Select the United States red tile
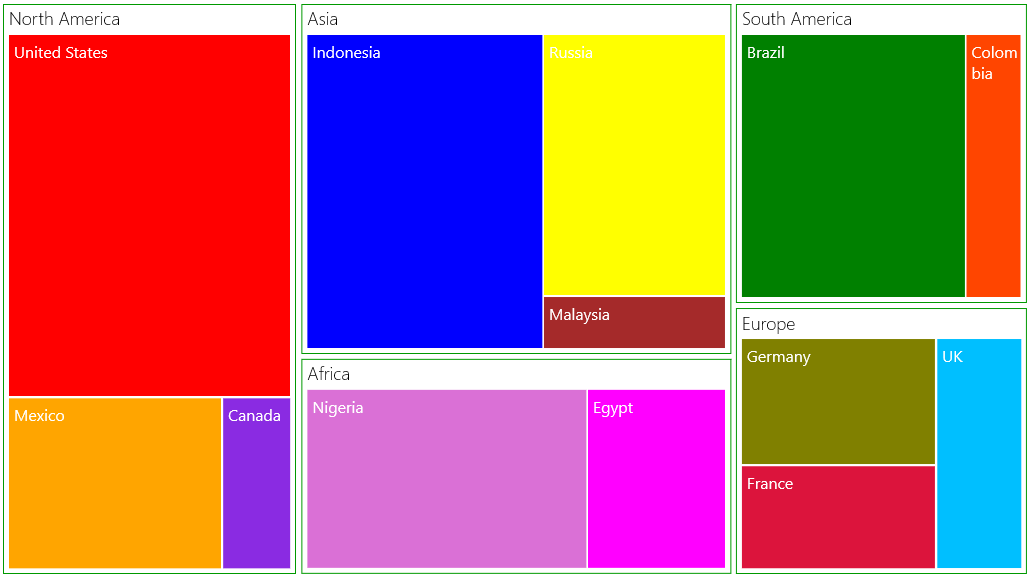1030x576 pixels. tap(149, 215)
